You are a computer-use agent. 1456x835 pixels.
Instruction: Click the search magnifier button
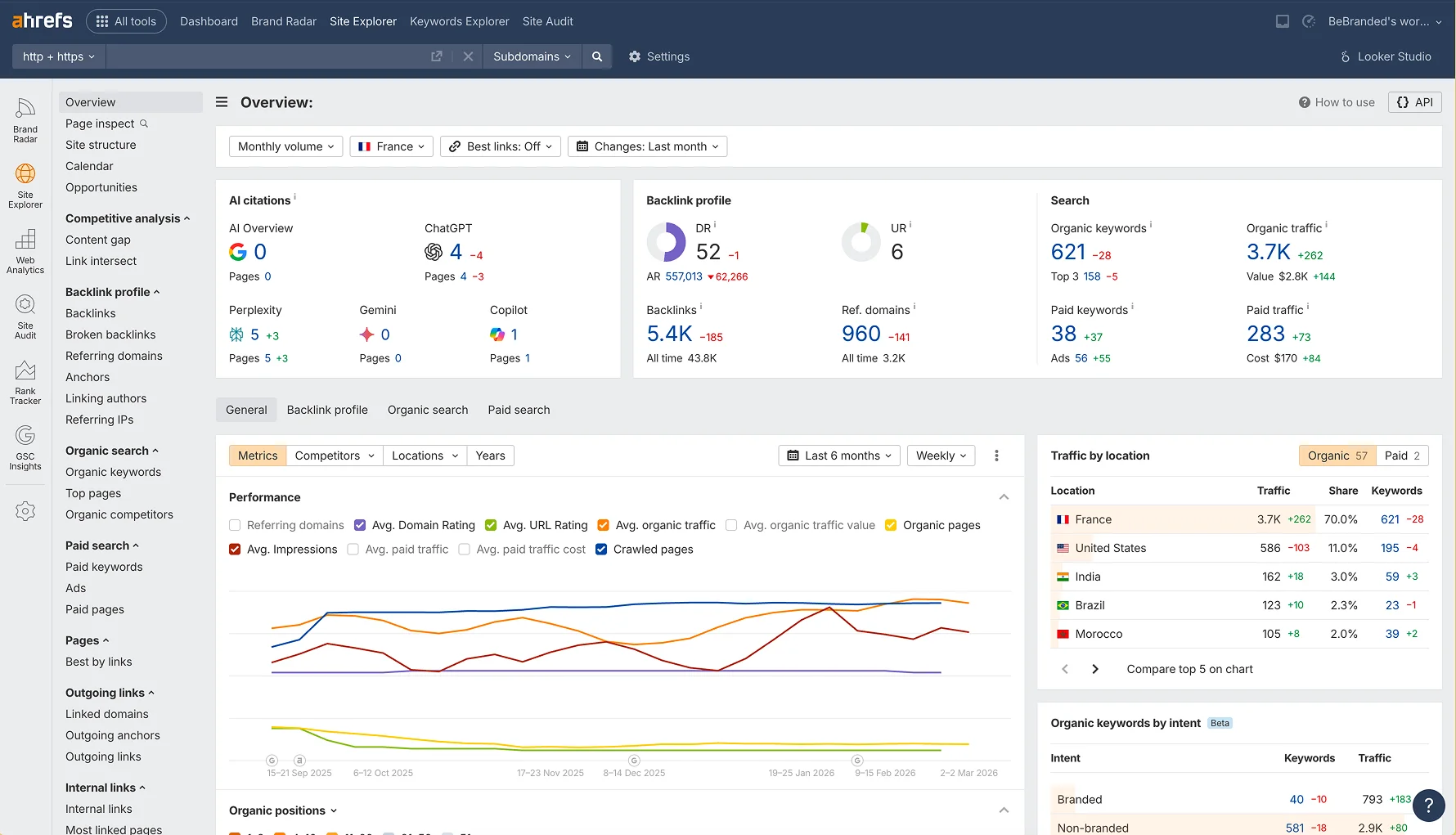(597, 56)
